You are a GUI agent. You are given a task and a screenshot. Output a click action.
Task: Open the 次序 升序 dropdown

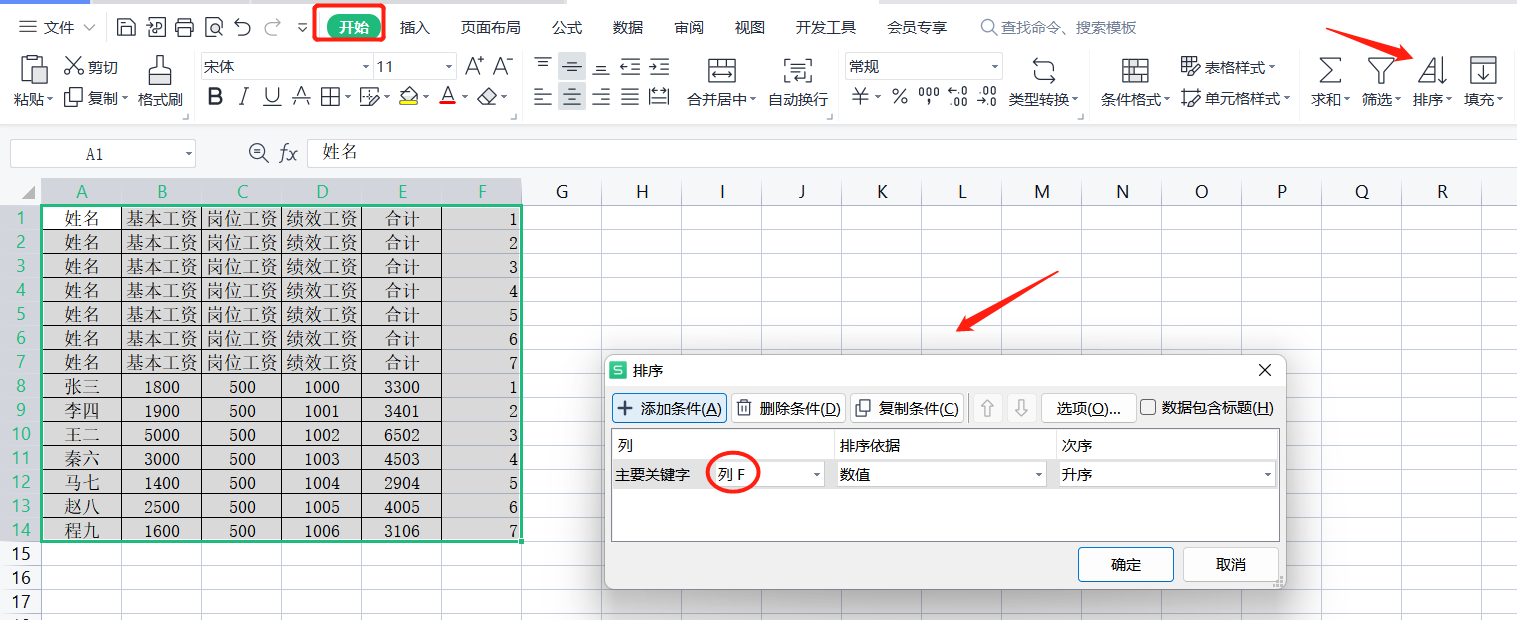[x=1167, y=474]
